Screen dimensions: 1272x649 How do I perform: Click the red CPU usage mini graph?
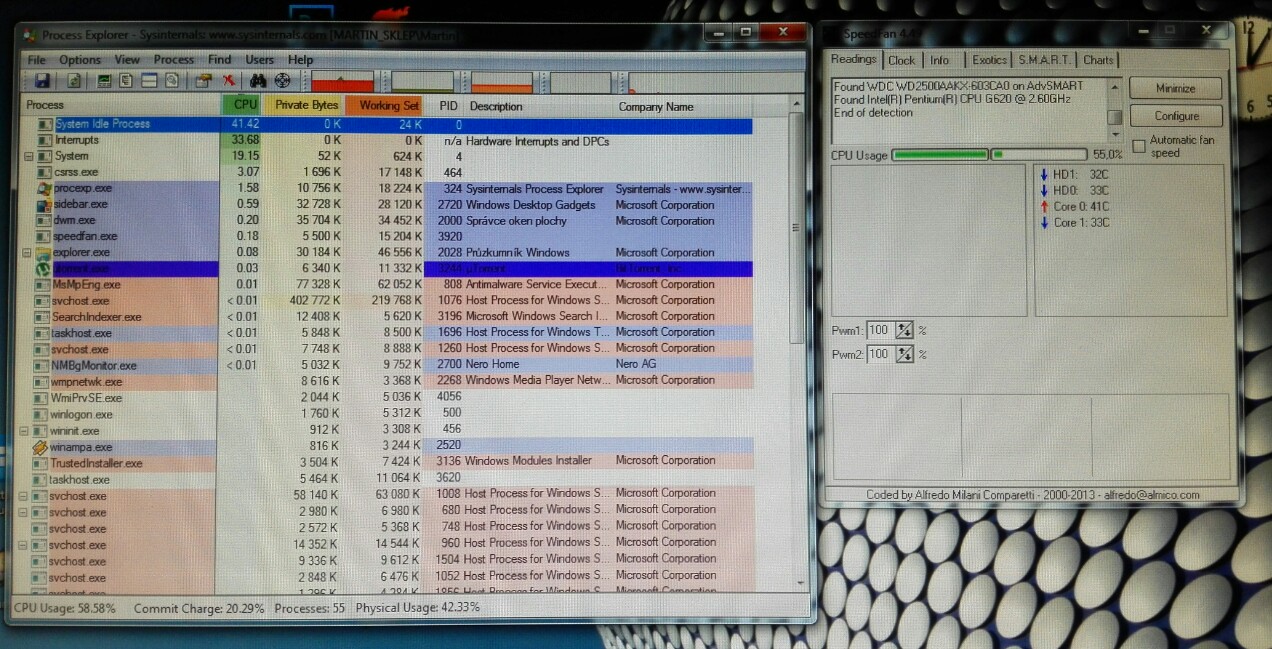click(x=342, y=81)
